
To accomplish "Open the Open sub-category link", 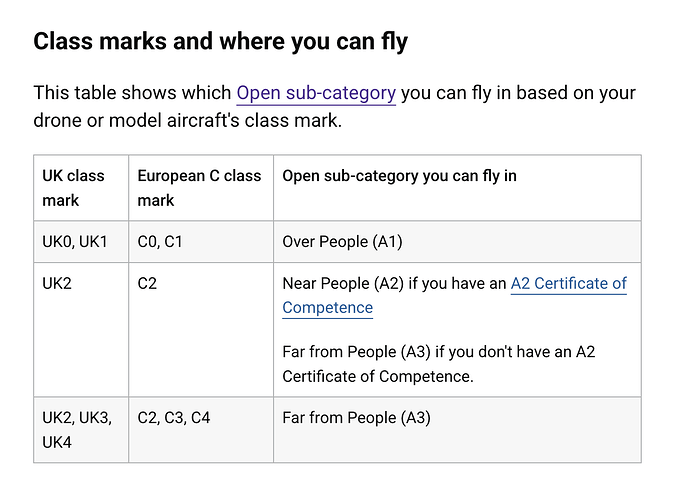I will pos(316,93).
